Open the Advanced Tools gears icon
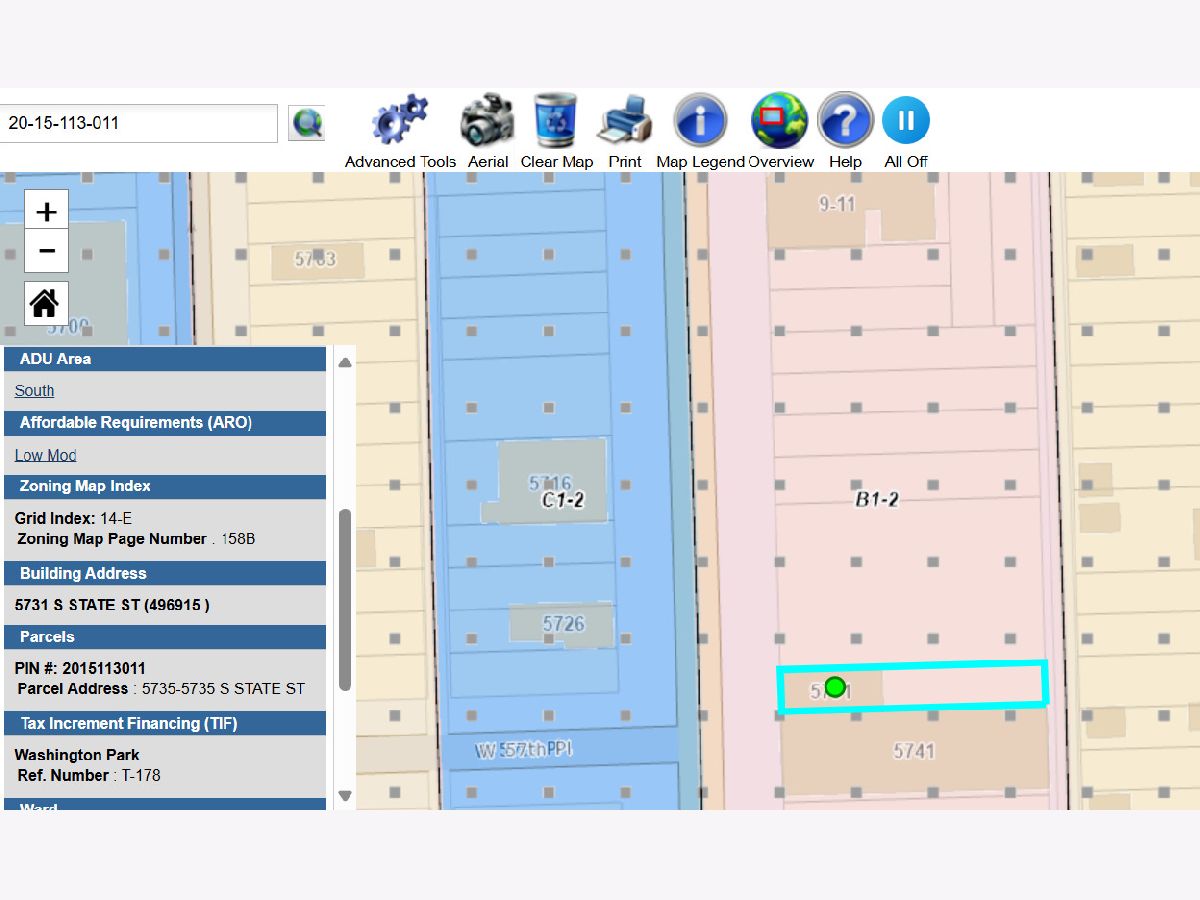This screenshot has height=900, width=1200. point(399,122)
